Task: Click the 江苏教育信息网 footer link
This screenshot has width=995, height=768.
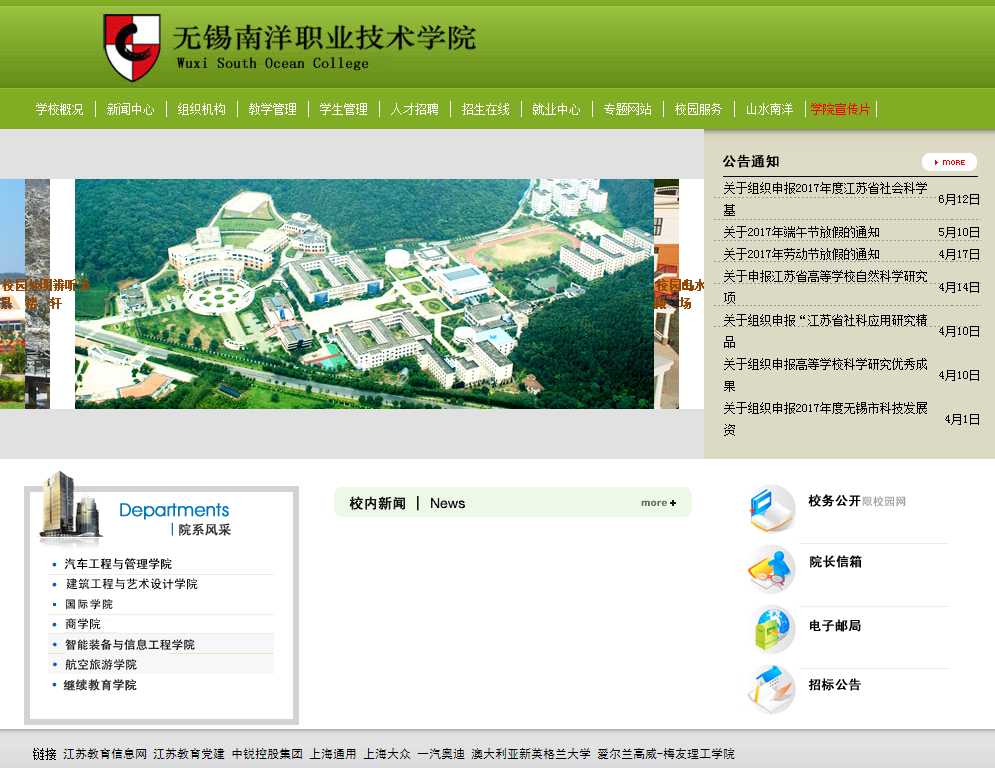Action: (105, 754)
